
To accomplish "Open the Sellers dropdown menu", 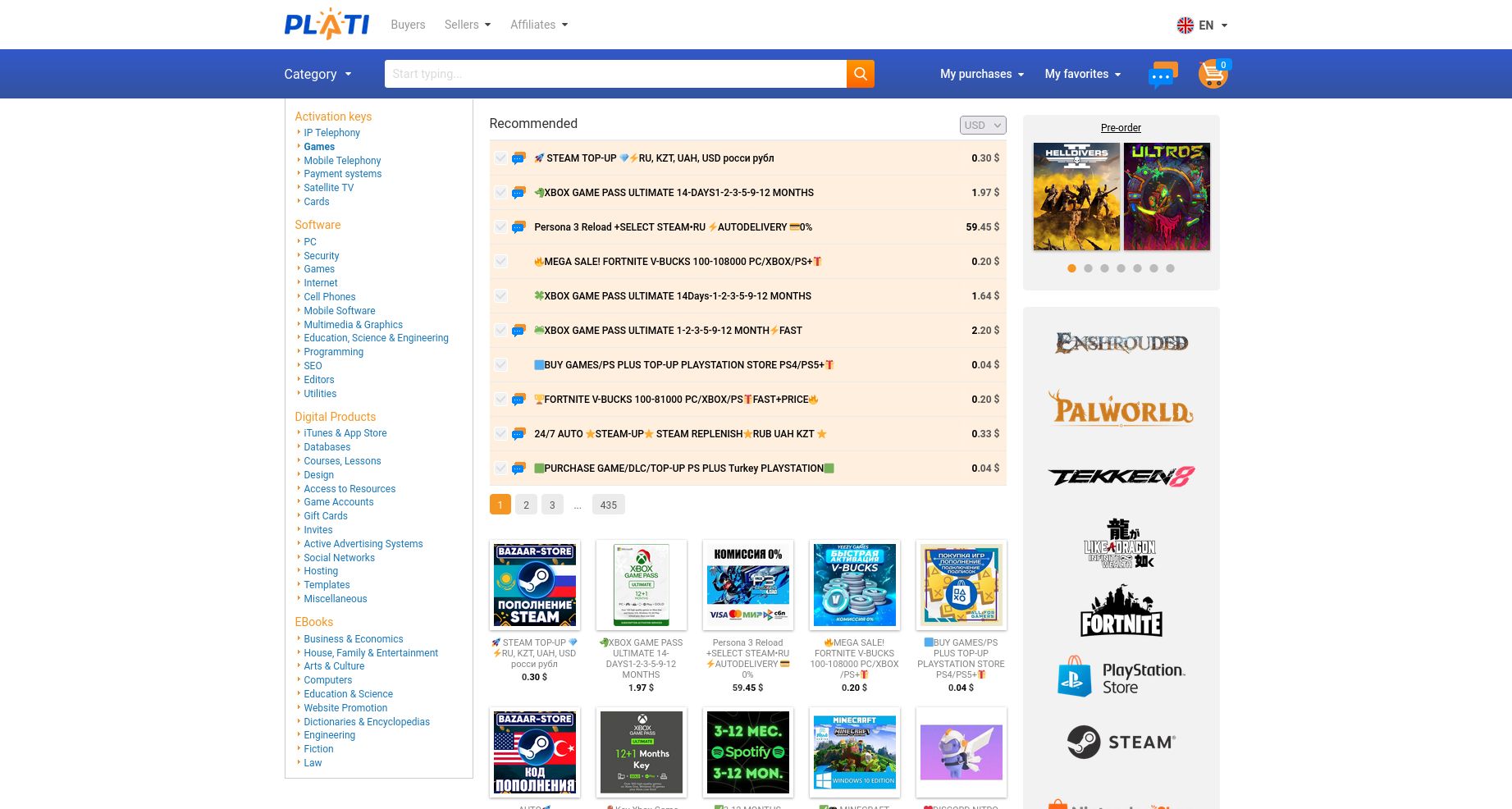I will 468,25.
